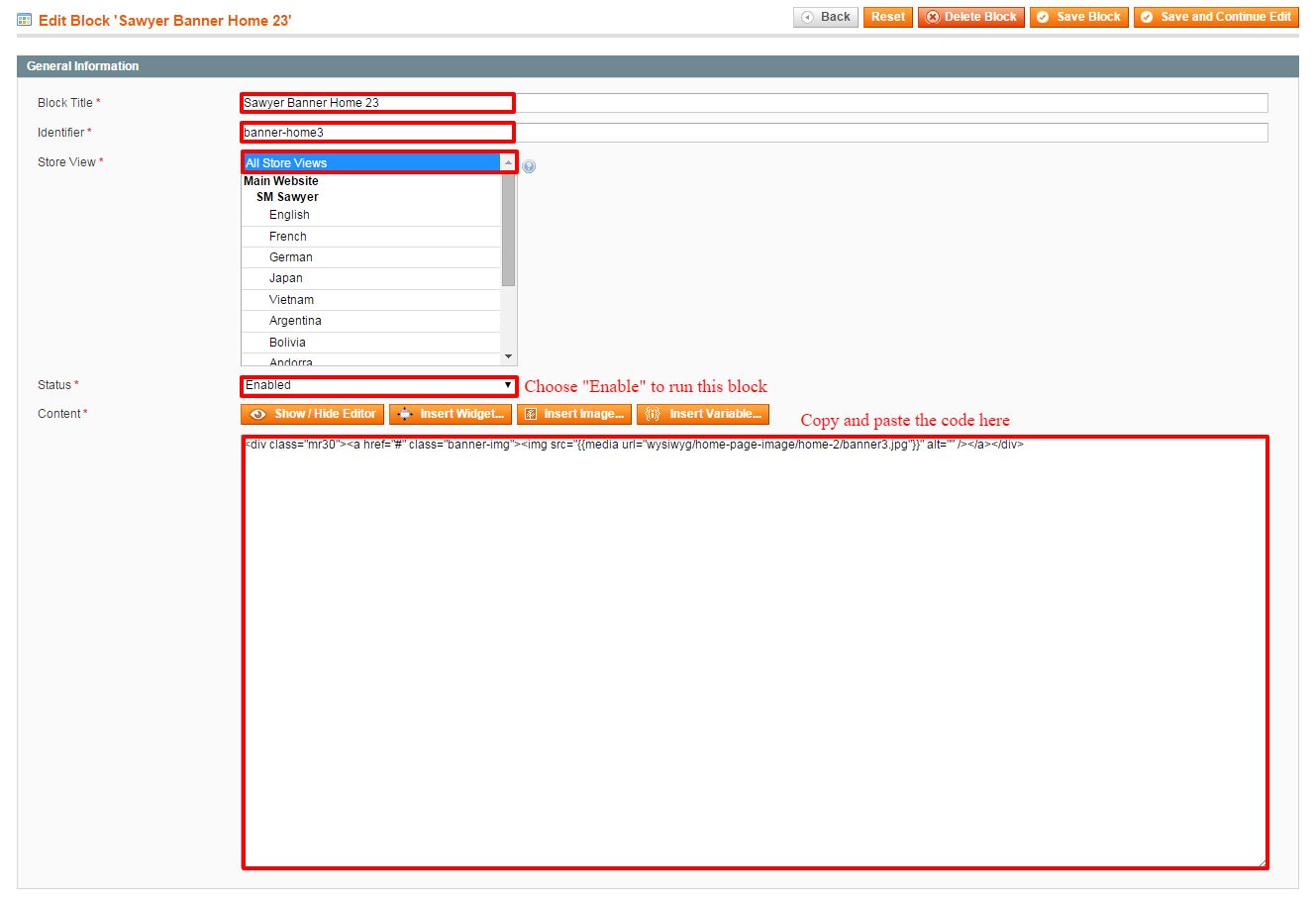The width and height of the screenshot is (1316, 901).
Task: Click the Reset button
Action: pyautogui.click(x=888, y=17)
